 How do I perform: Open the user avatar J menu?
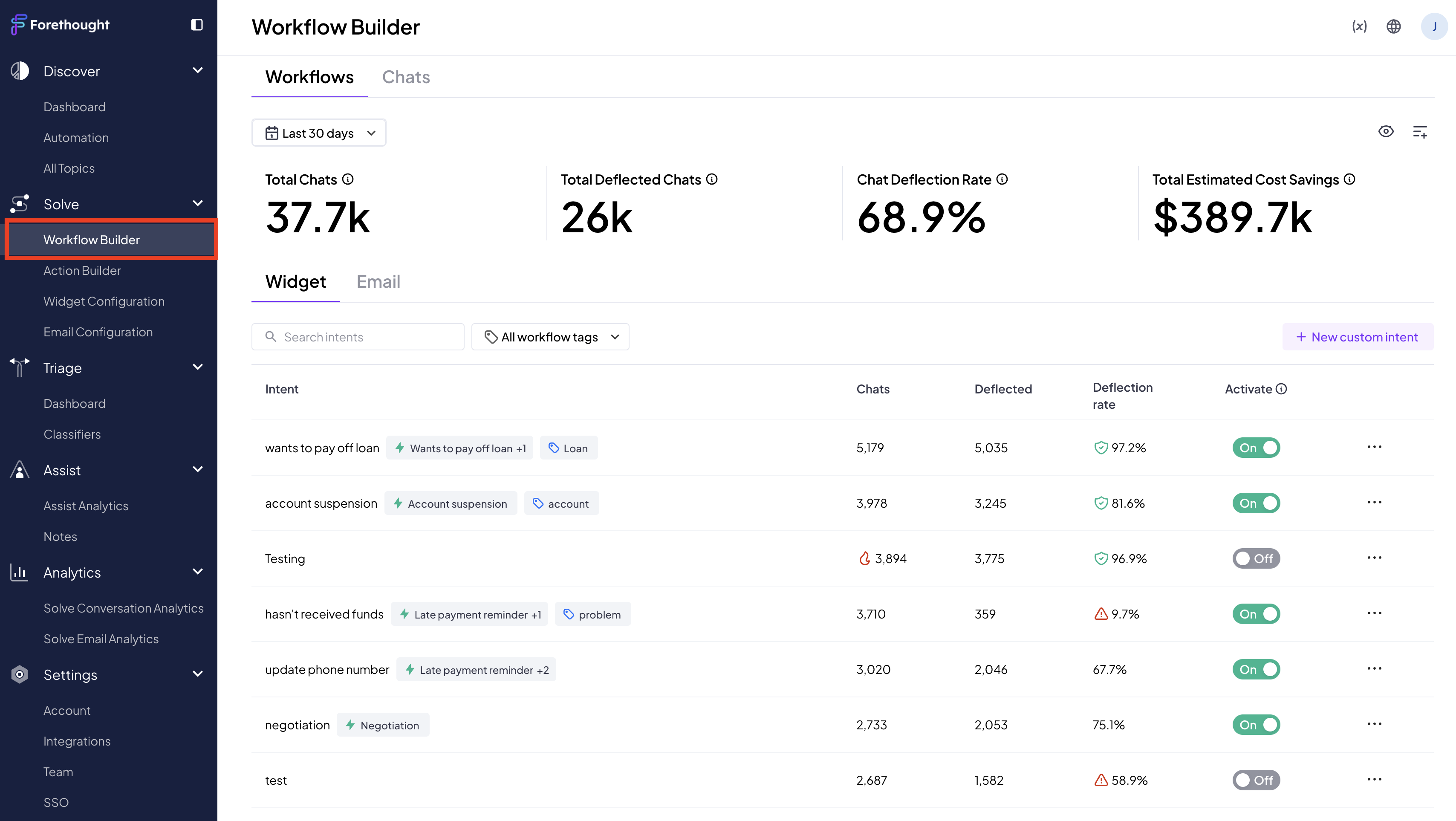click(x=1435, y=26)
